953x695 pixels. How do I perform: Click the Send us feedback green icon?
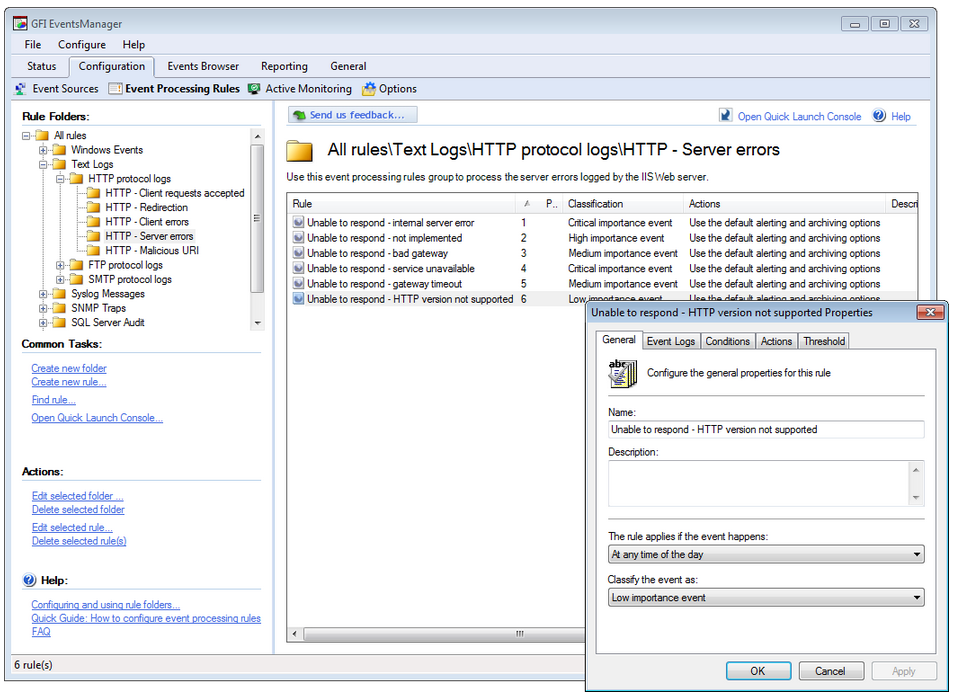(298, 115)
